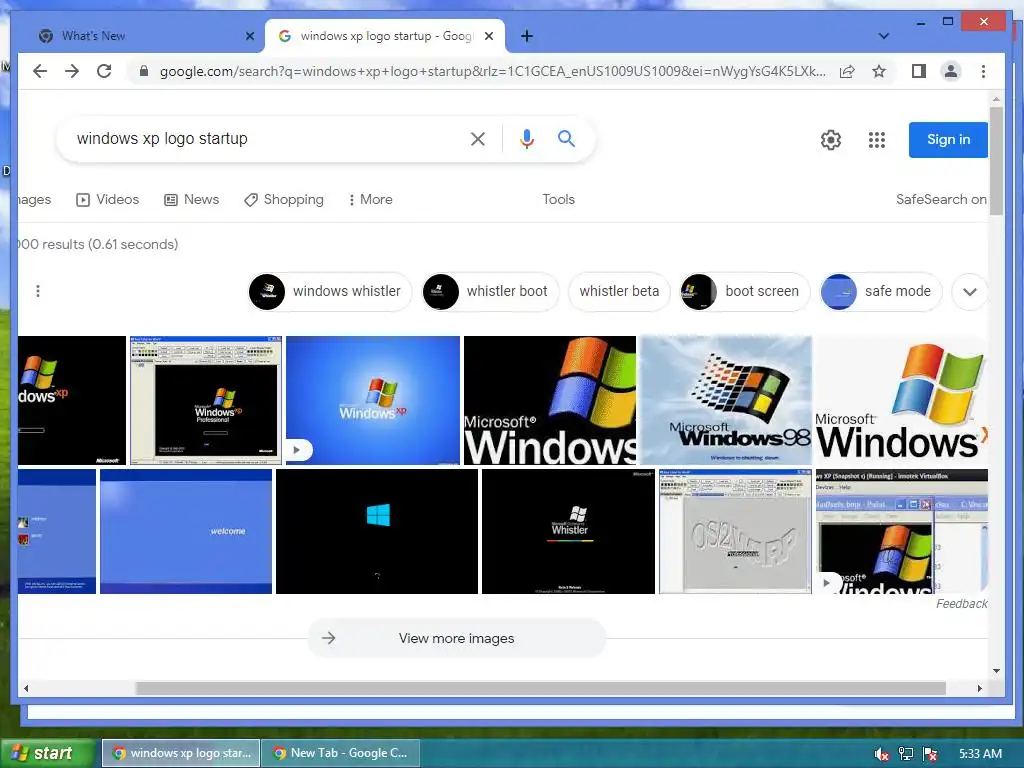Click the 5:33 AM clock
This screenshot has width=1024, height=768.
pos(980,754)
